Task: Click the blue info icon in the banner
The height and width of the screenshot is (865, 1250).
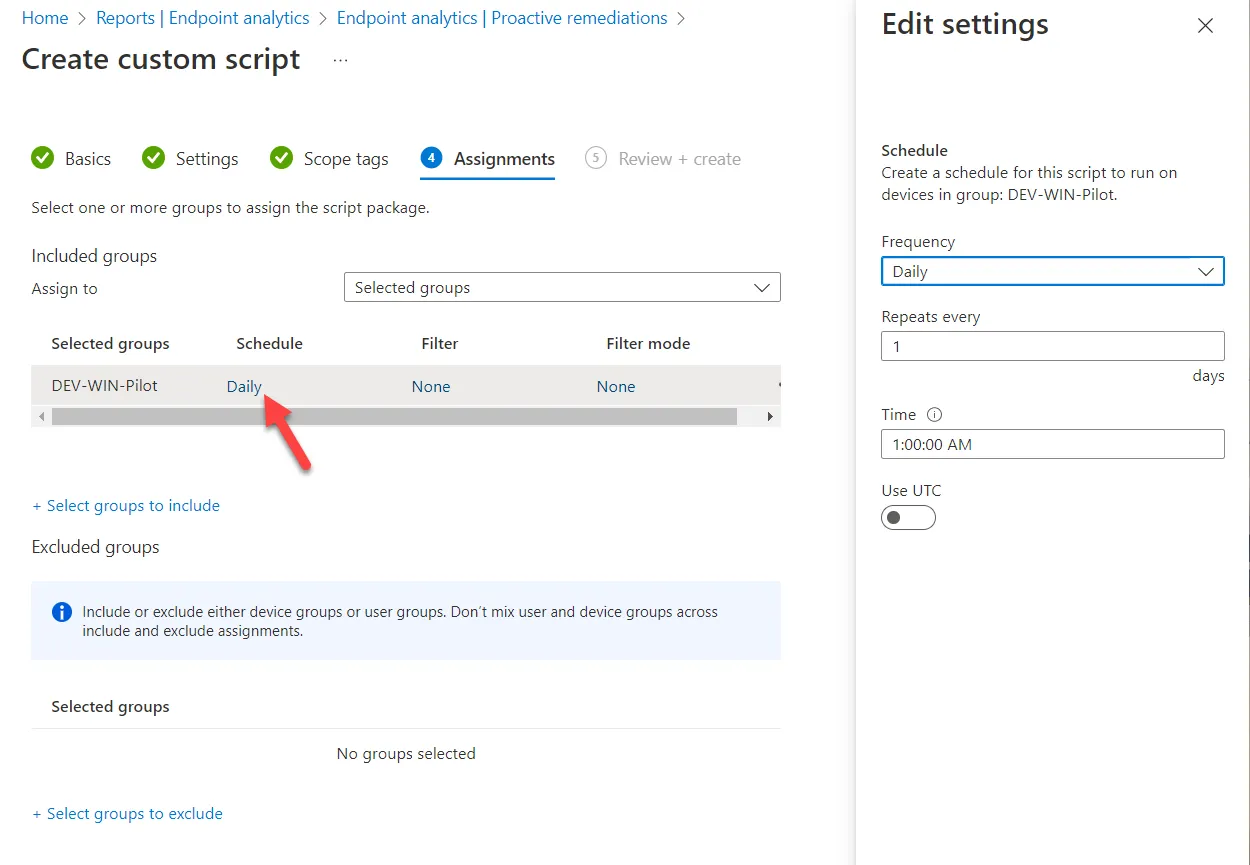Action: pyautogui.click(x=61, y=612)
